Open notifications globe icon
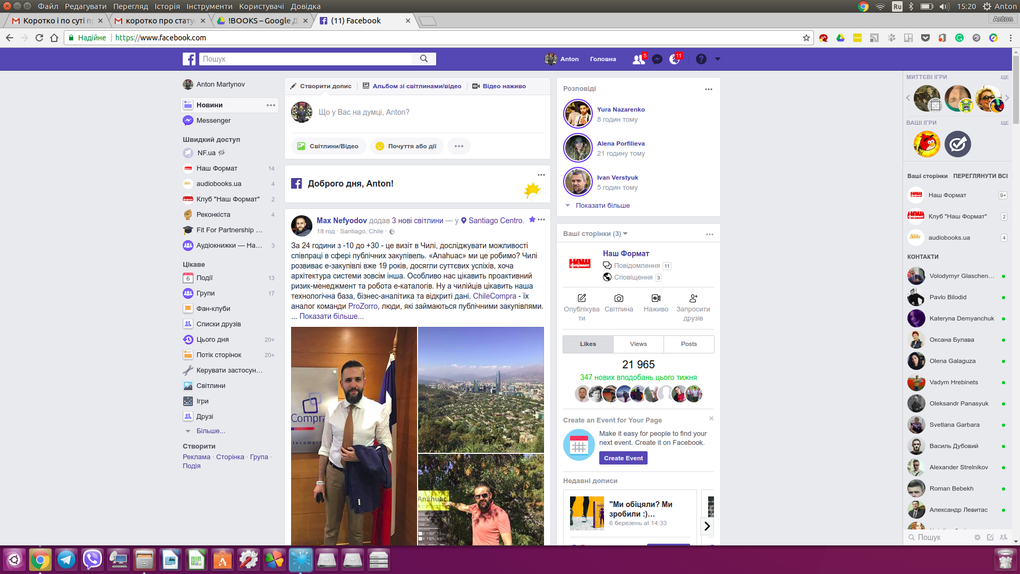This screenshot has height=574, width=1020. click(x=675, y=59)
